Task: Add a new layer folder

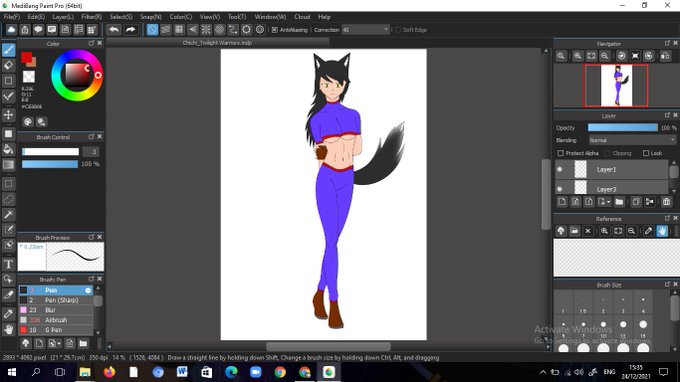Action: [619, 202]
